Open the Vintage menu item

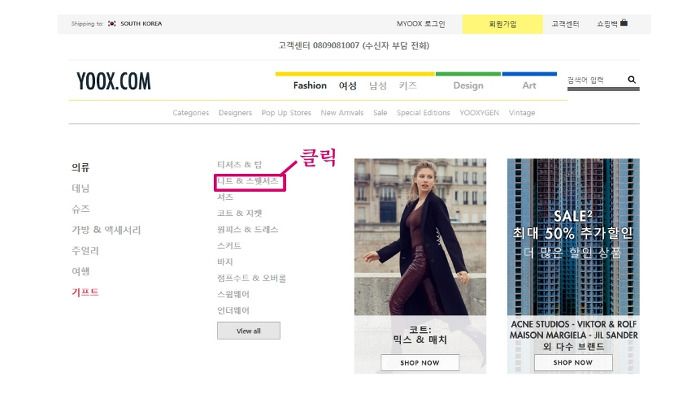tap(521, 113)
